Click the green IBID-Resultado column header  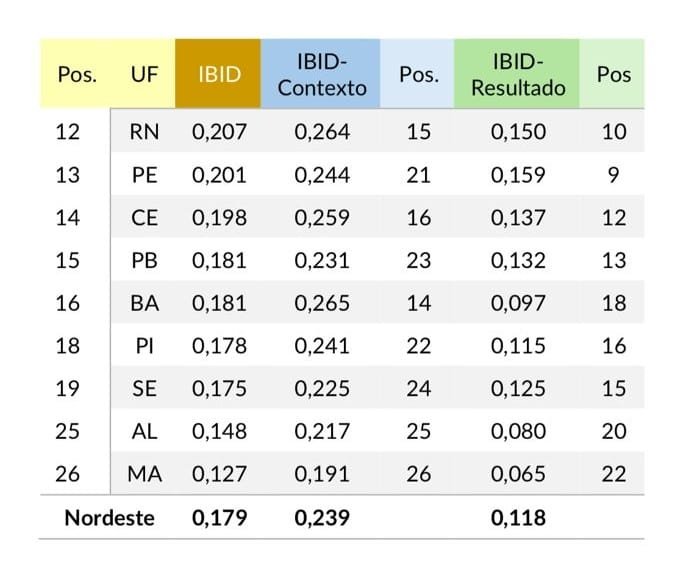coord(518,75)
